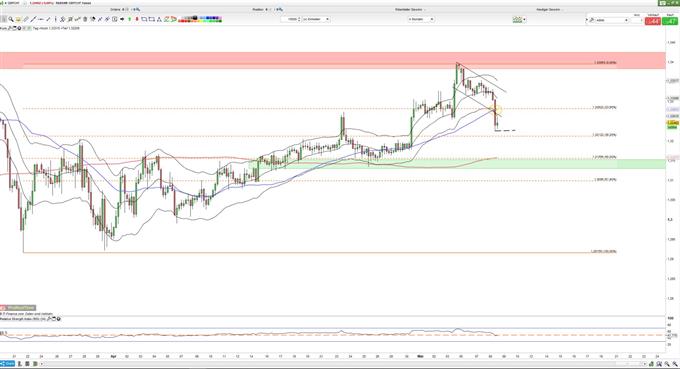Expand the indicators dropdown arrow

(x=524, y=20)
